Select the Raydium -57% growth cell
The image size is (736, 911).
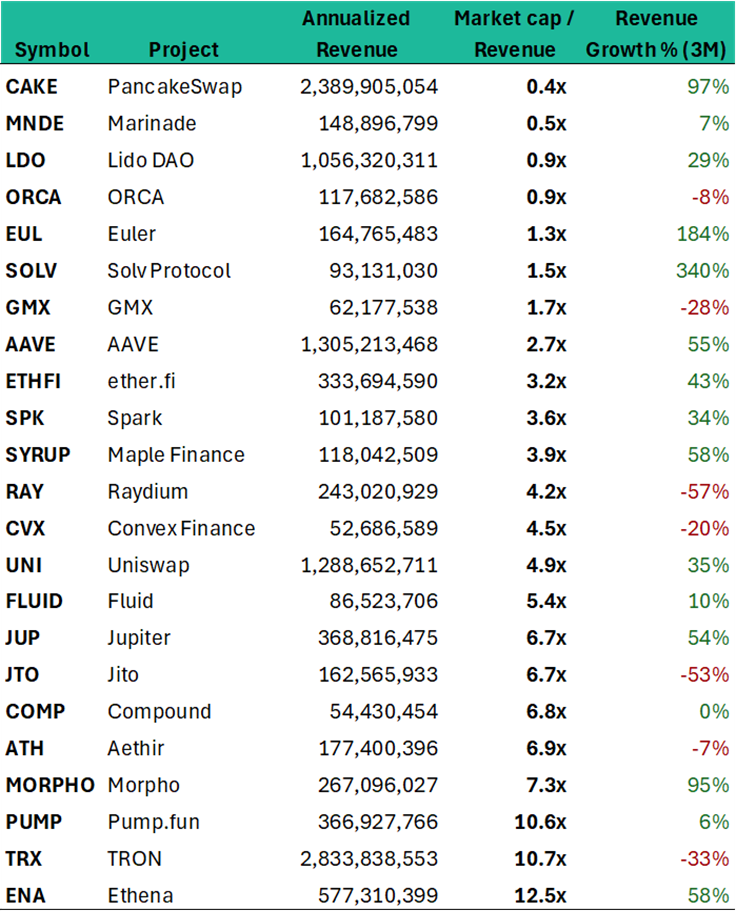705,491
